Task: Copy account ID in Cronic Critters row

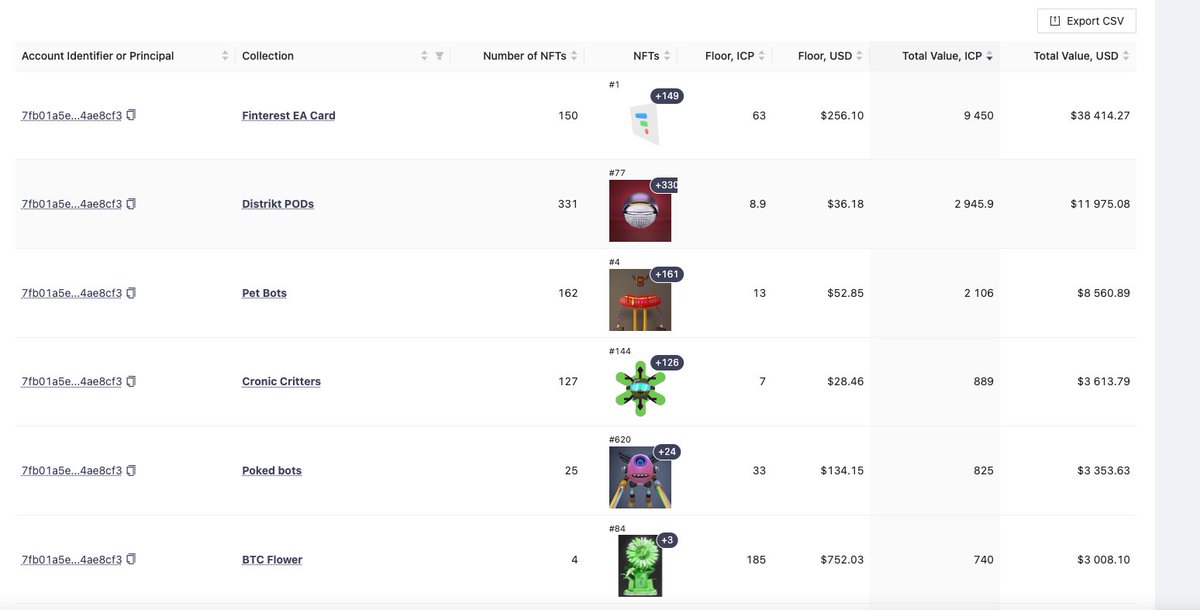Action: [131, 381]
